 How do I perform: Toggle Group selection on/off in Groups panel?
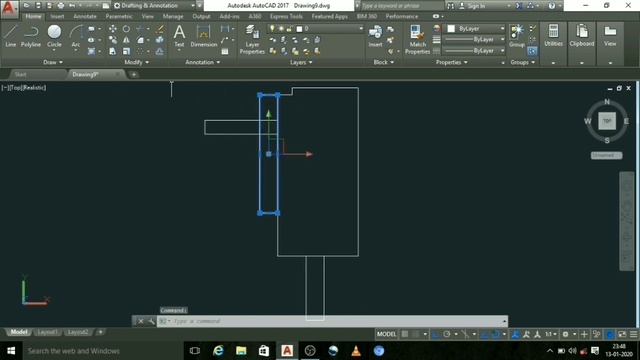tap(532, 51)
